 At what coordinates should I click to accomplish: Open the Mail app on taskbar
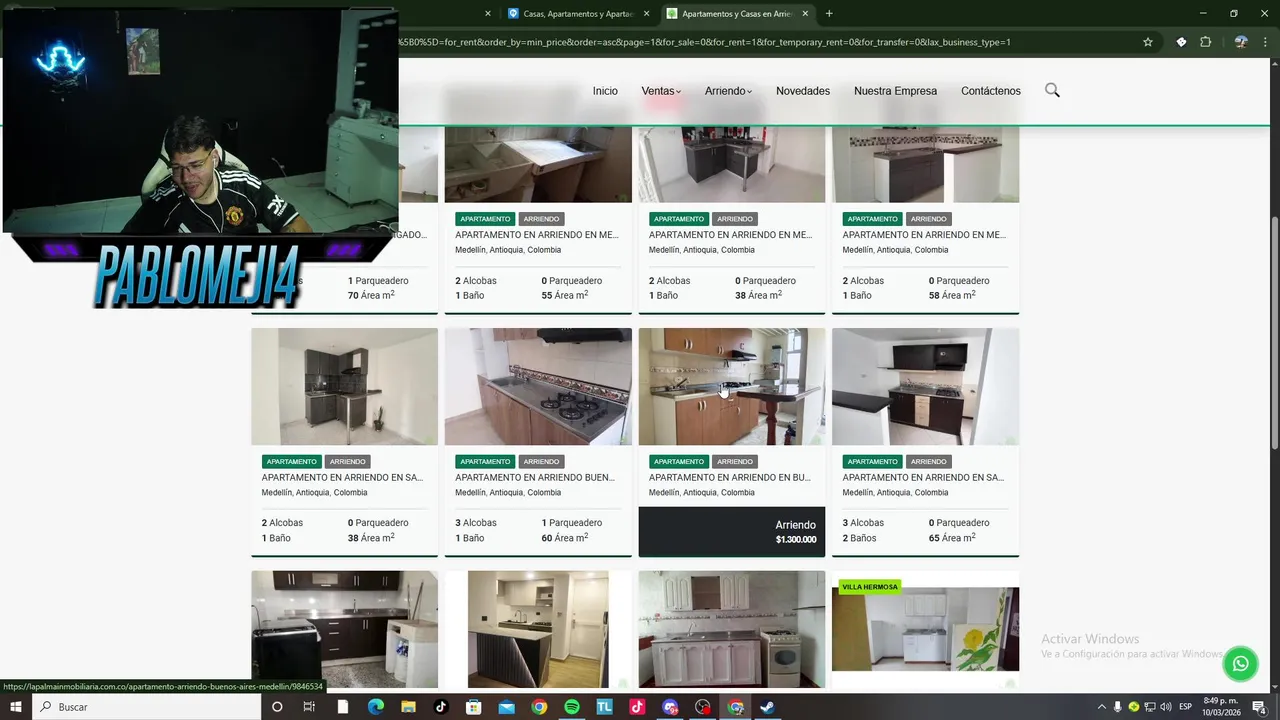click(x=507, y=707)
